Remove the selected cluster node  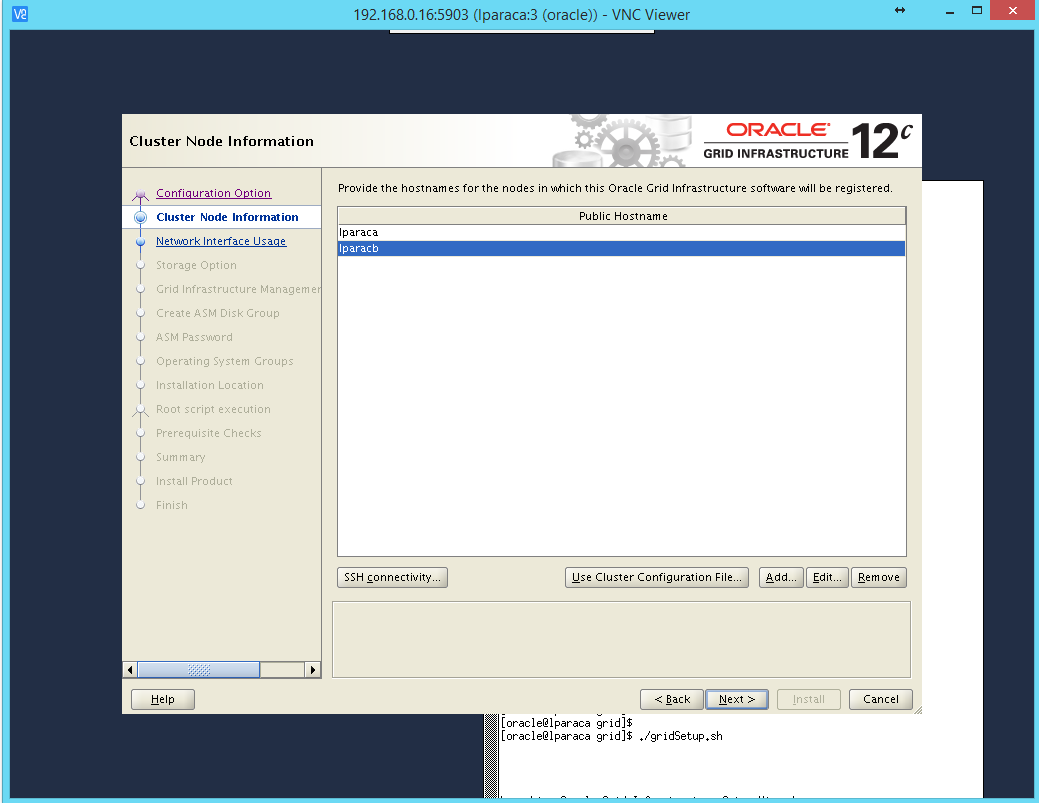click(x=879, y=577)
